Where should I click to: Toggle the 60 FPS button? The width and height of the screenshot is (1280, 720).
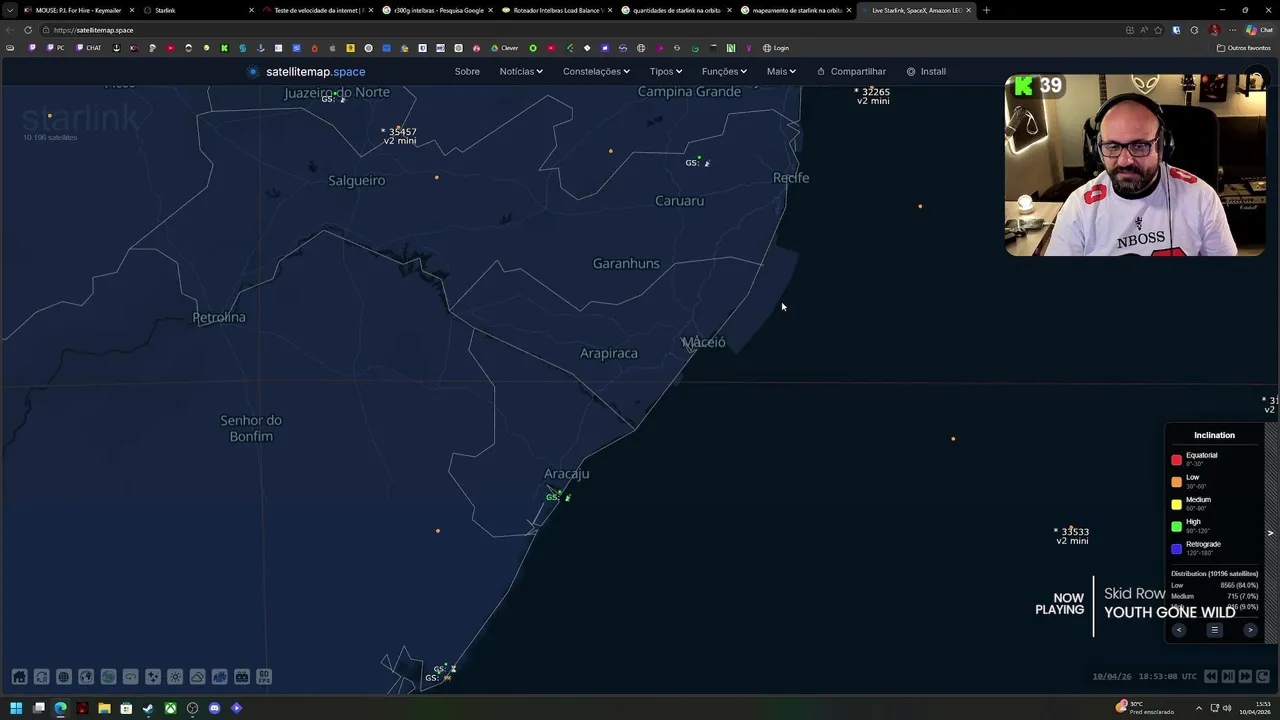tap(264, 677)
